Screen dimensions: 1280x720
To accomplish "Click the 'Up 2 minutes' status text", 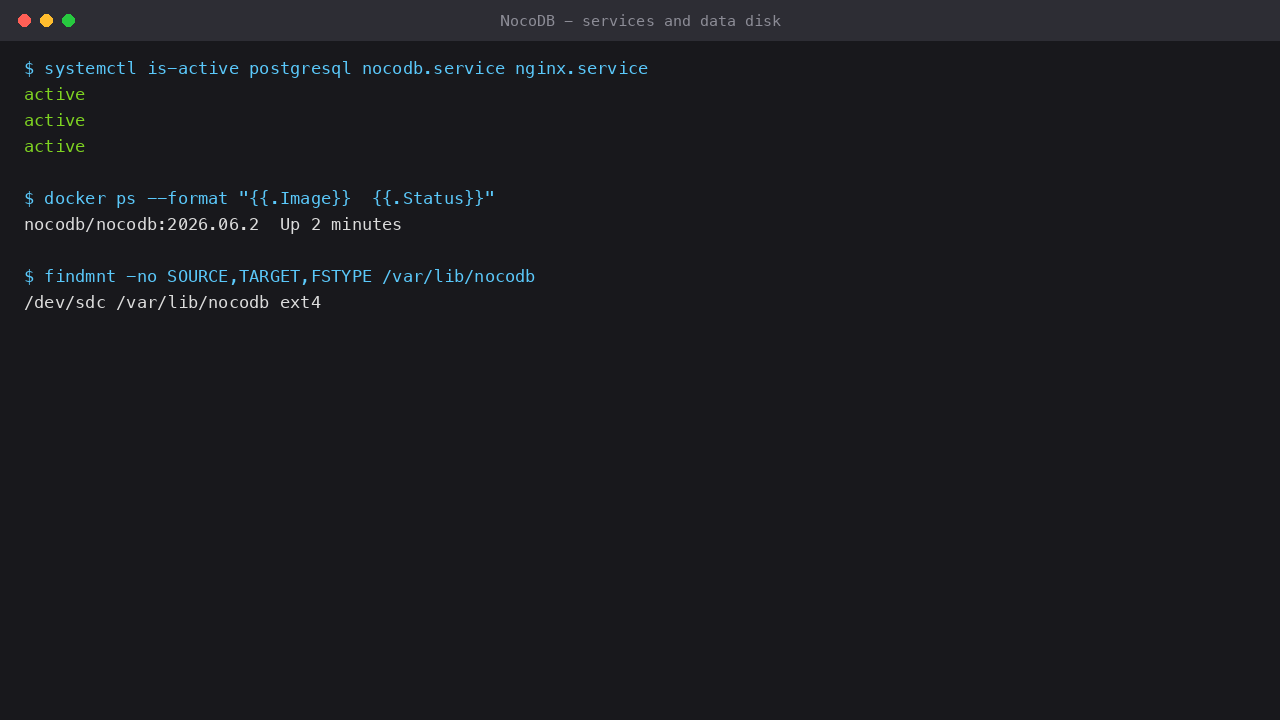I will click(x=341, y=224).
